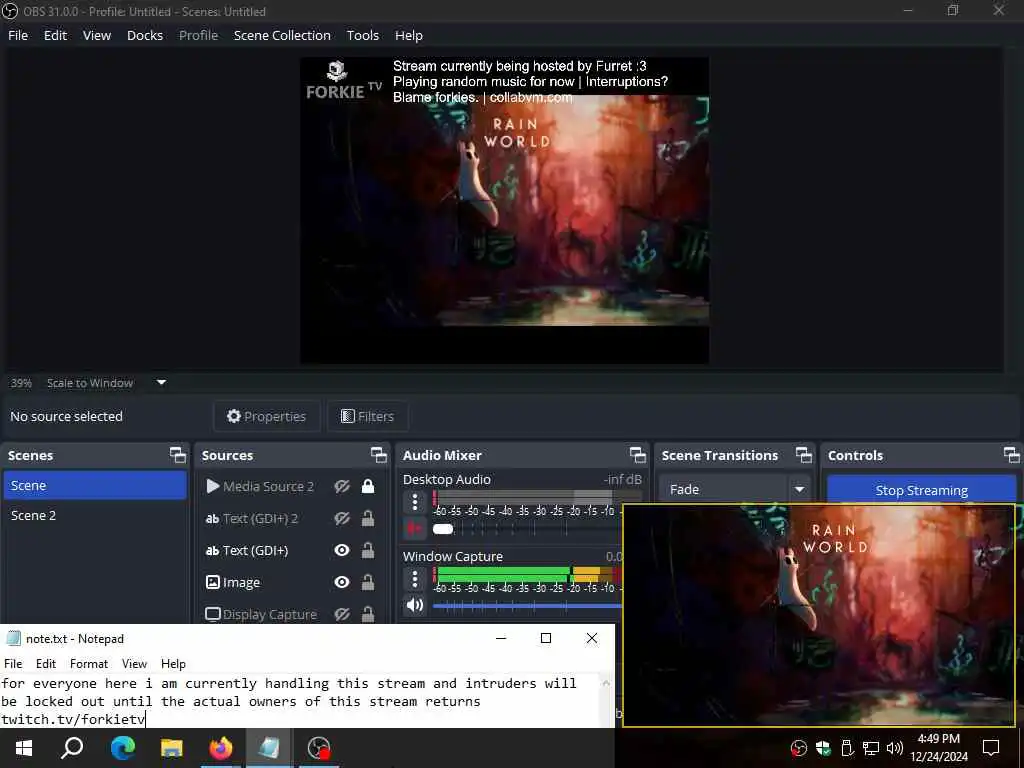This screenshot has width=1024, height=768.
Task: Open the Notepad Help menu
Action: (x=173, y=664)
